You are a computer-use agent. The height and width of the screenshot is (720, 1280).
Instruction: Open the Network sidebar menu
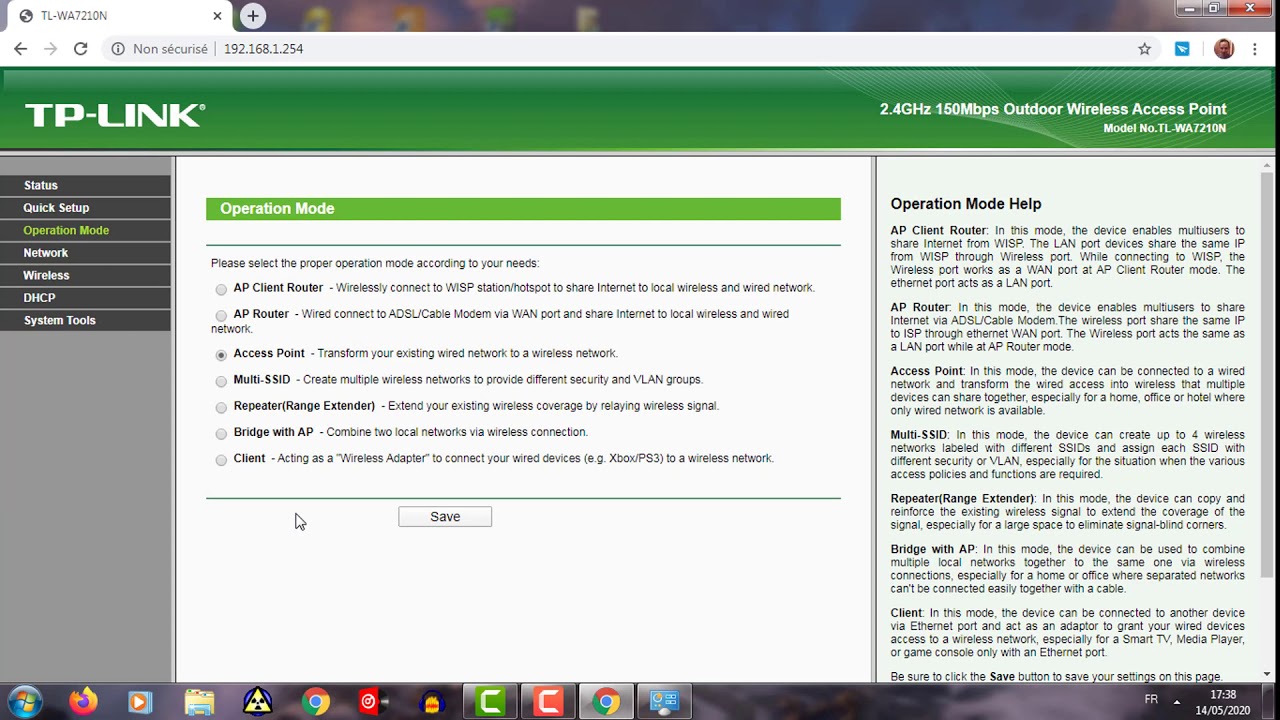point(85,253)
